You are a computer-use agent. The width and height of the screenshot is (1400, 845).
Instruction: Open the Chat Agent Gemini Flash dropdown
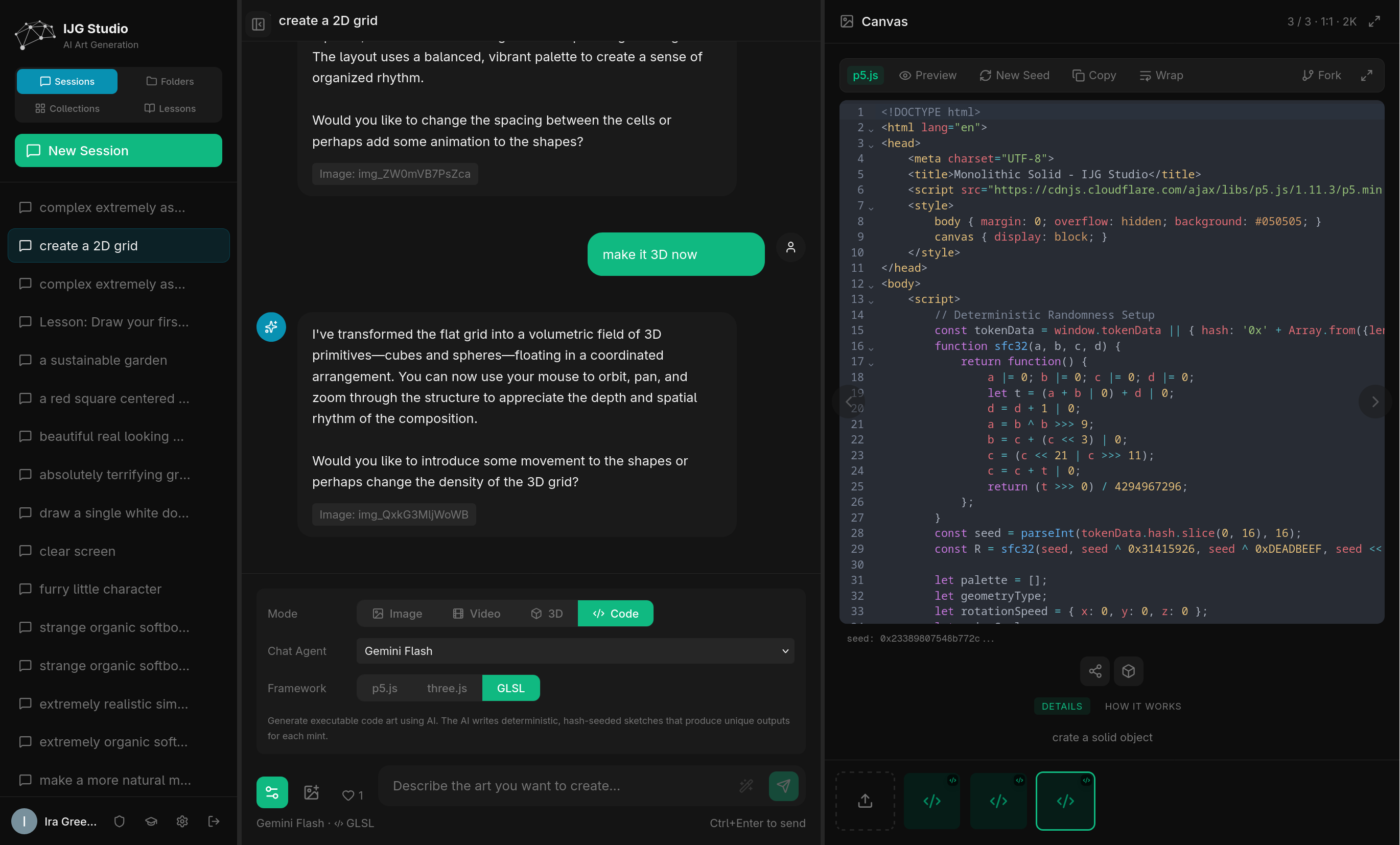tap(575, 651)
